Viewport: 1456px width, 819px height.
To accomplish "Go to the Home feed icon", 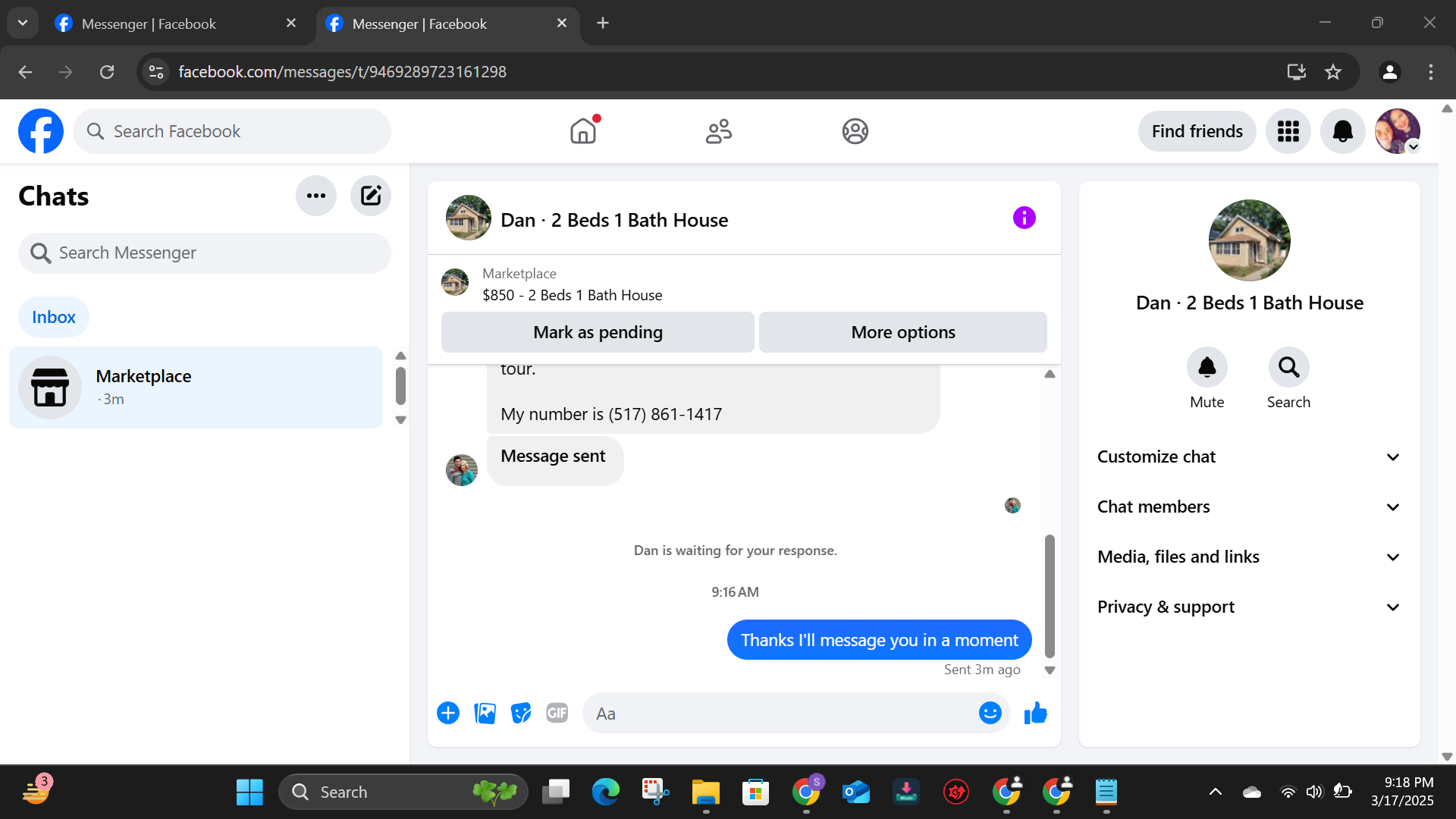I will click(583, 131).
